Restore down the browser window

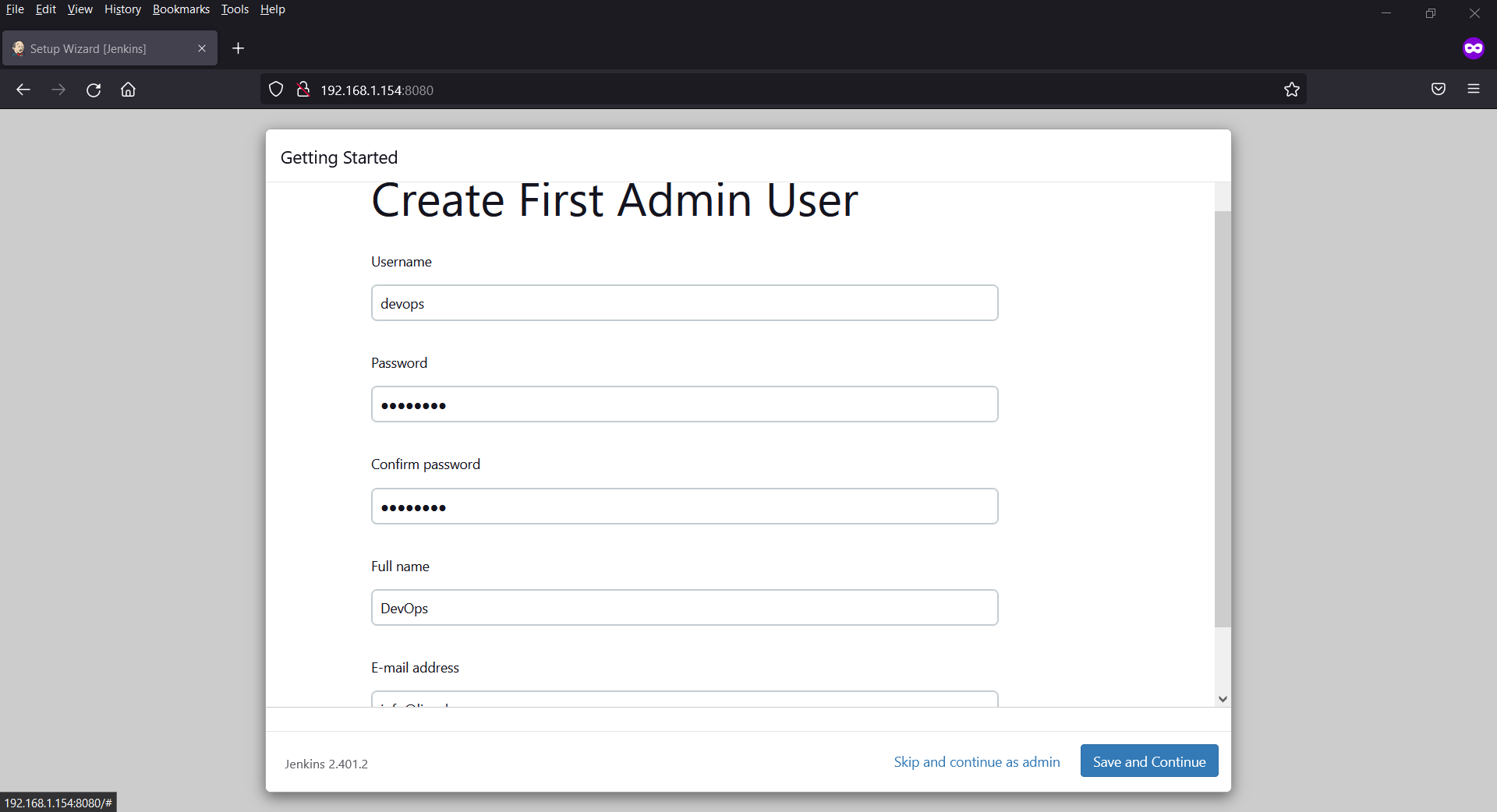click(1430, 13)
